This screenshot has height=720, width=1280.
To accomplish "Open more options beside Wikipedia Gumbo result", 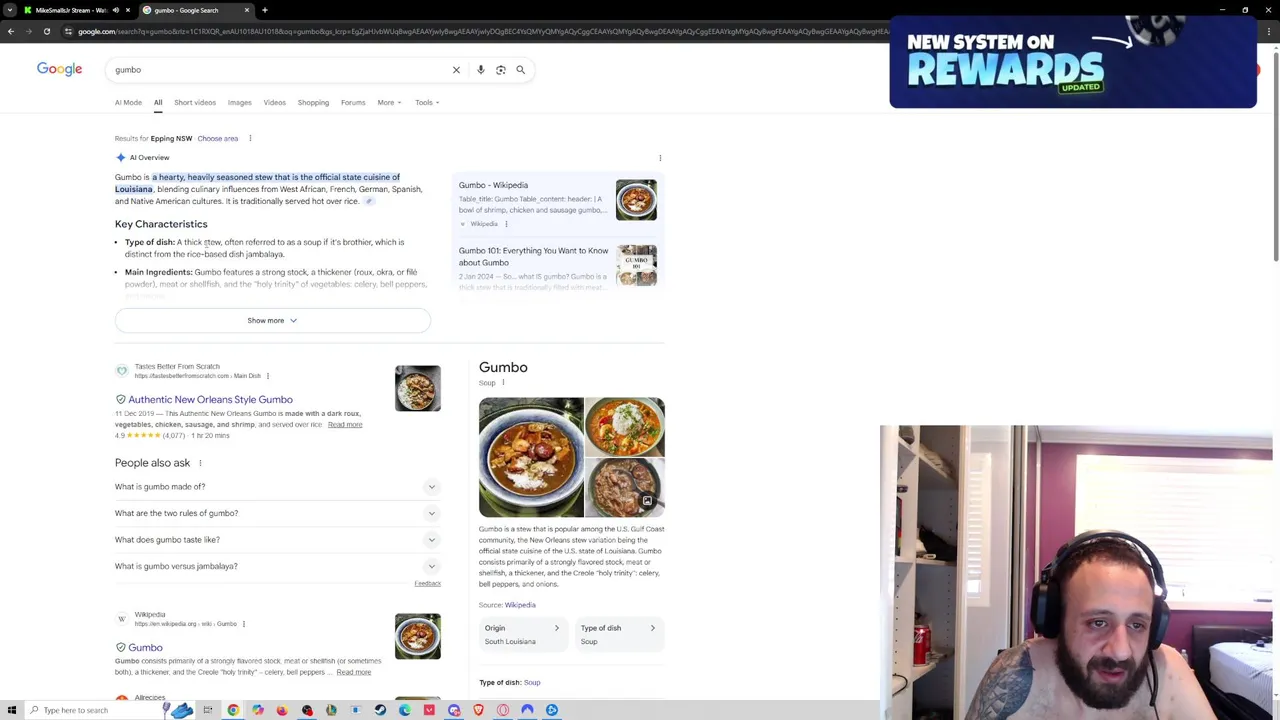I will [x=244, y=624].
